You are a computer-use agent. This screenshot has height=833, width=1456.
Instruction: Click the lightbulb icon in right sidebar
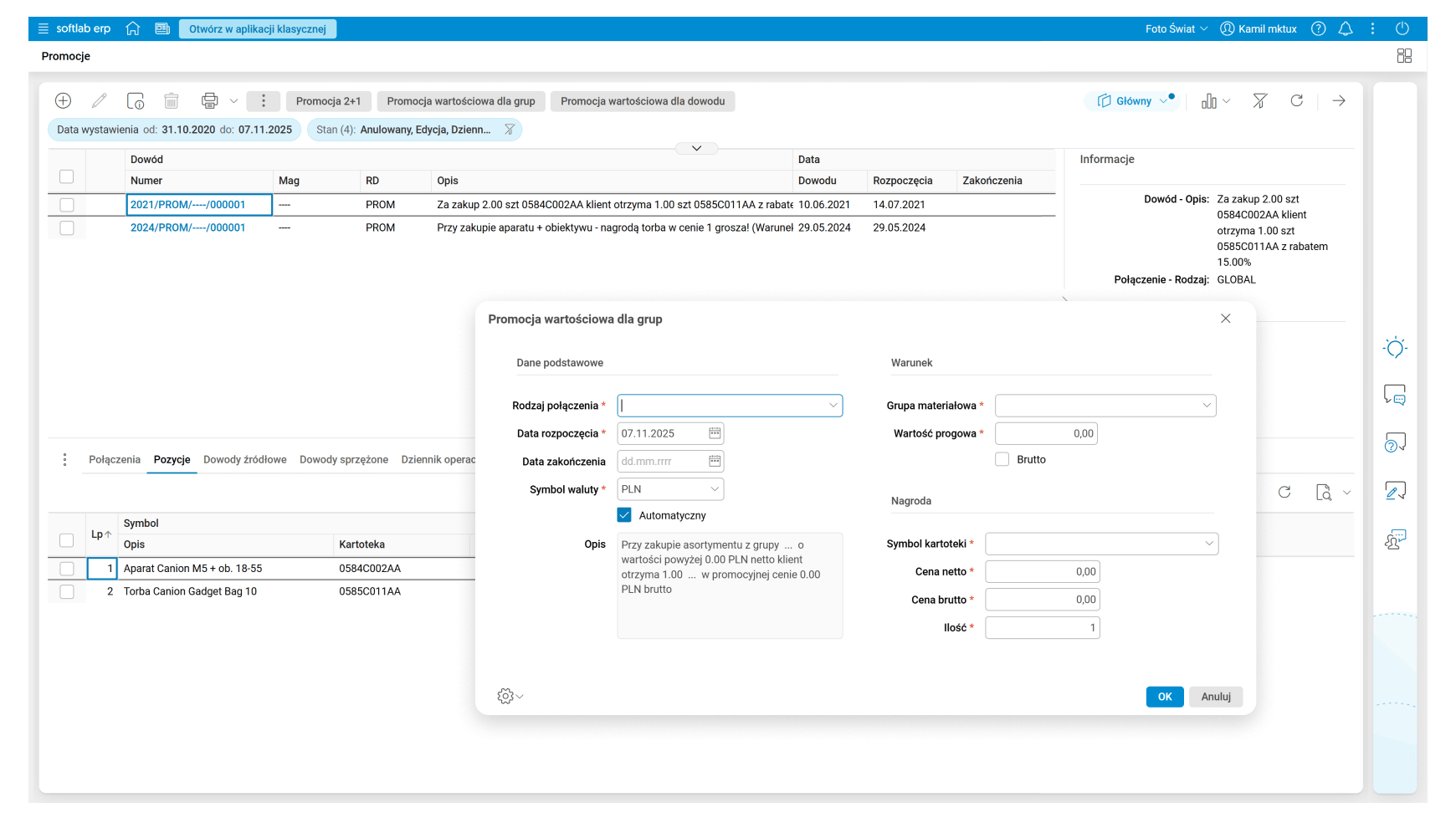(x=1395, y=348)
